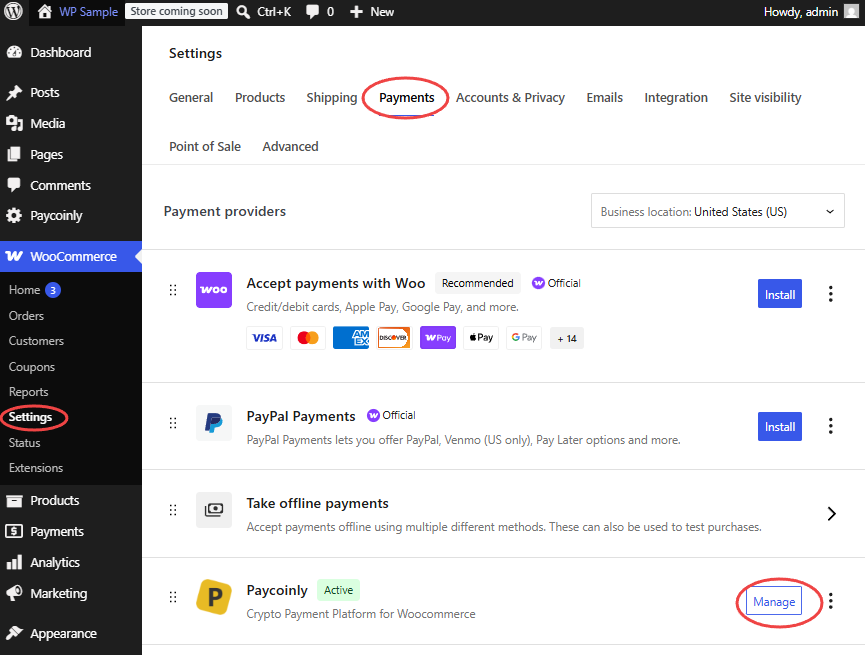Click the PayPal provider logo

214,423
